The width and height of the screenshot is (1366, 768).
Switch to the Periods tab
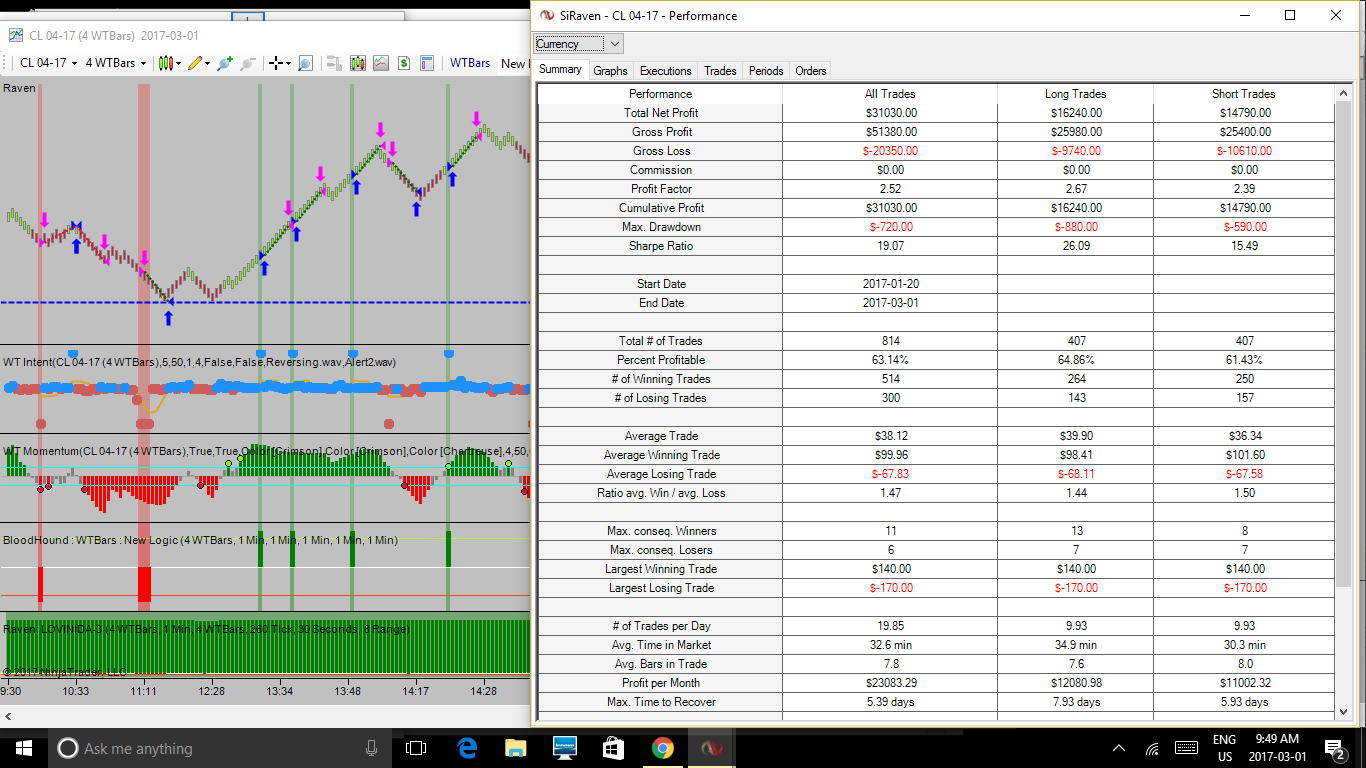(x=766, y=71)
